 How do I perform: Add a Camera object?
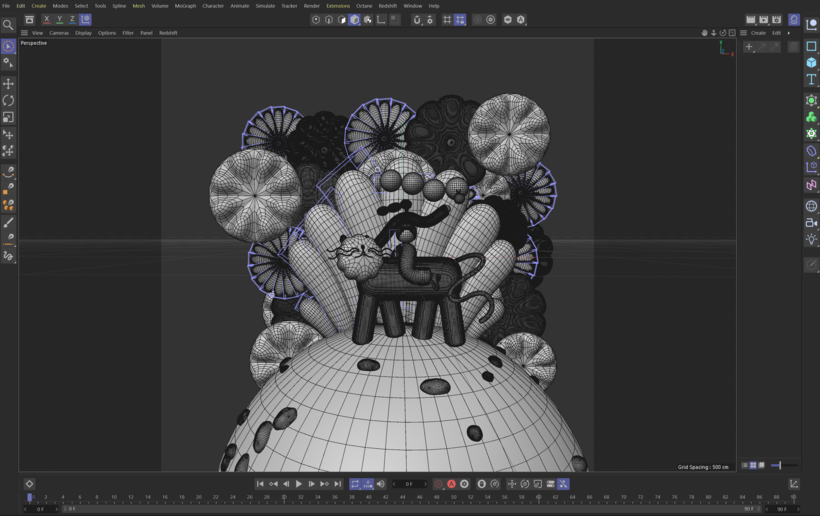(x=811, y=223)
